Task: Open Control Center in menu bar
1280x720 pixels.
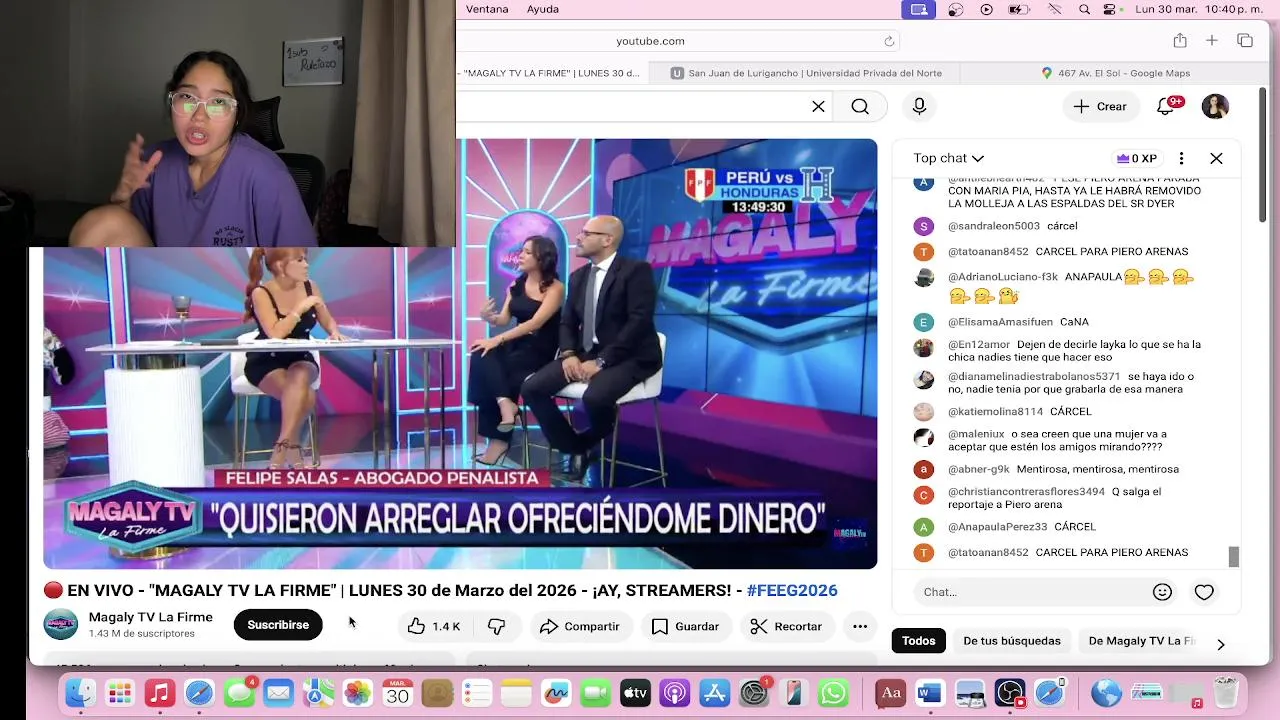Action: tap(1109, 9)
